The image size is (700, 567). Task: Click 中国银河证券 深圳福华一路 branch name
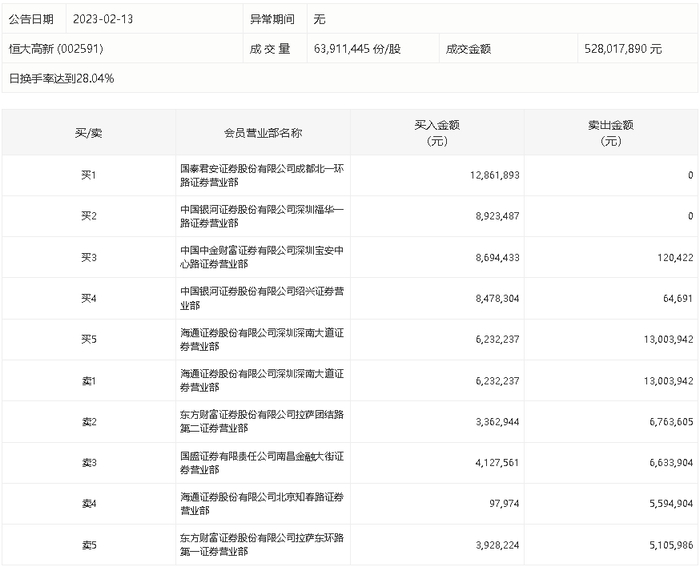tap(262, 216)
